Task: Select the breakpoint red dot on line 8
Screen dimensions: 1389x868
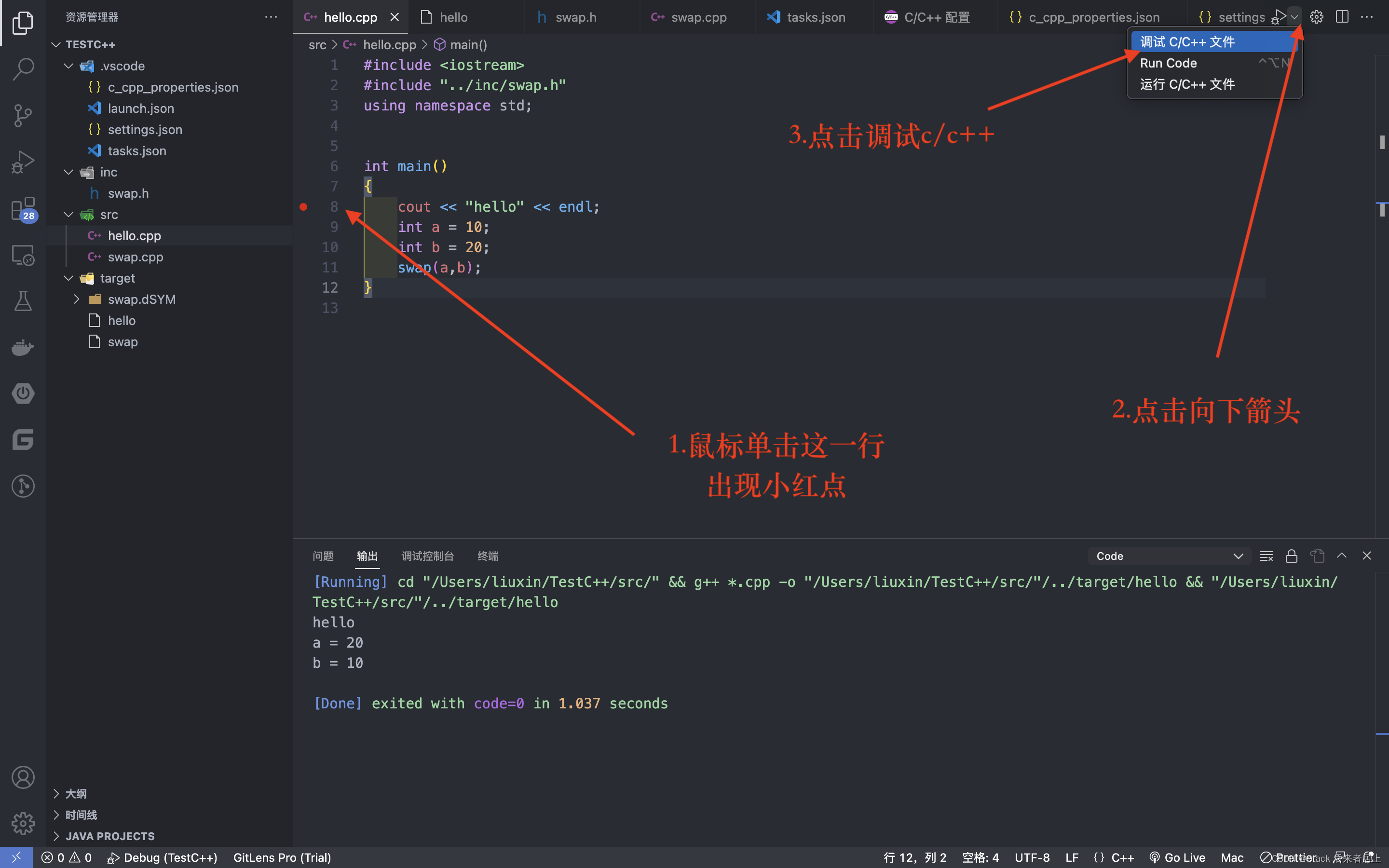Action: click(304, 207)
